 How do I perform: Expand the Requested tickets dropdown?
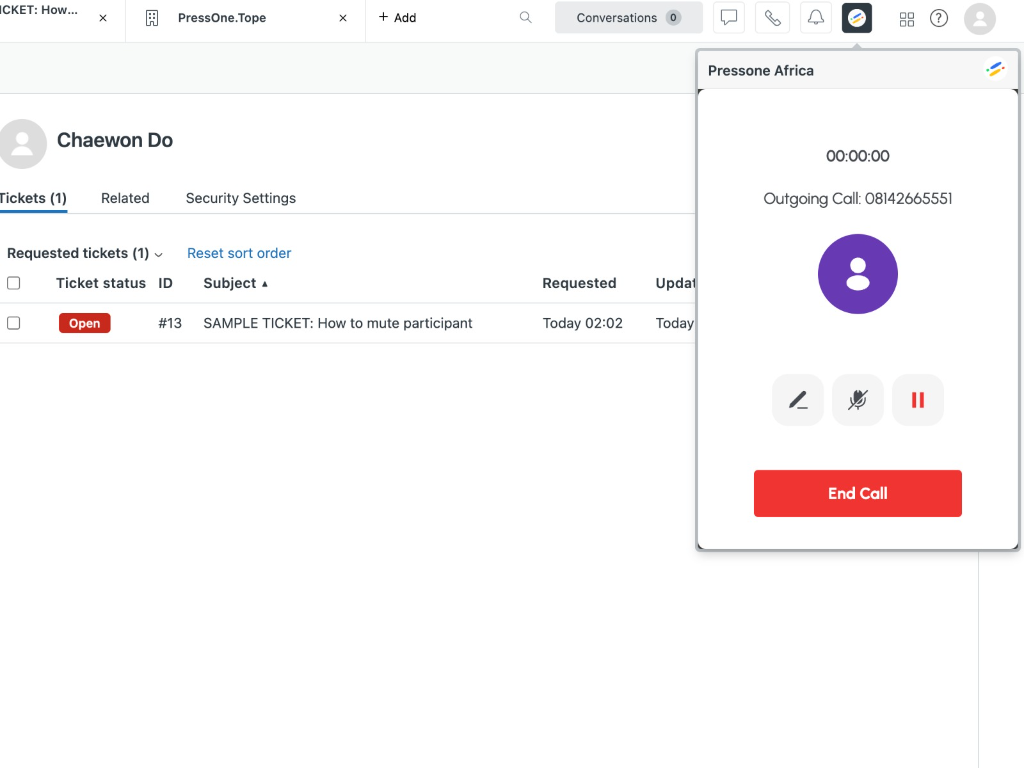tap(84, 254)
